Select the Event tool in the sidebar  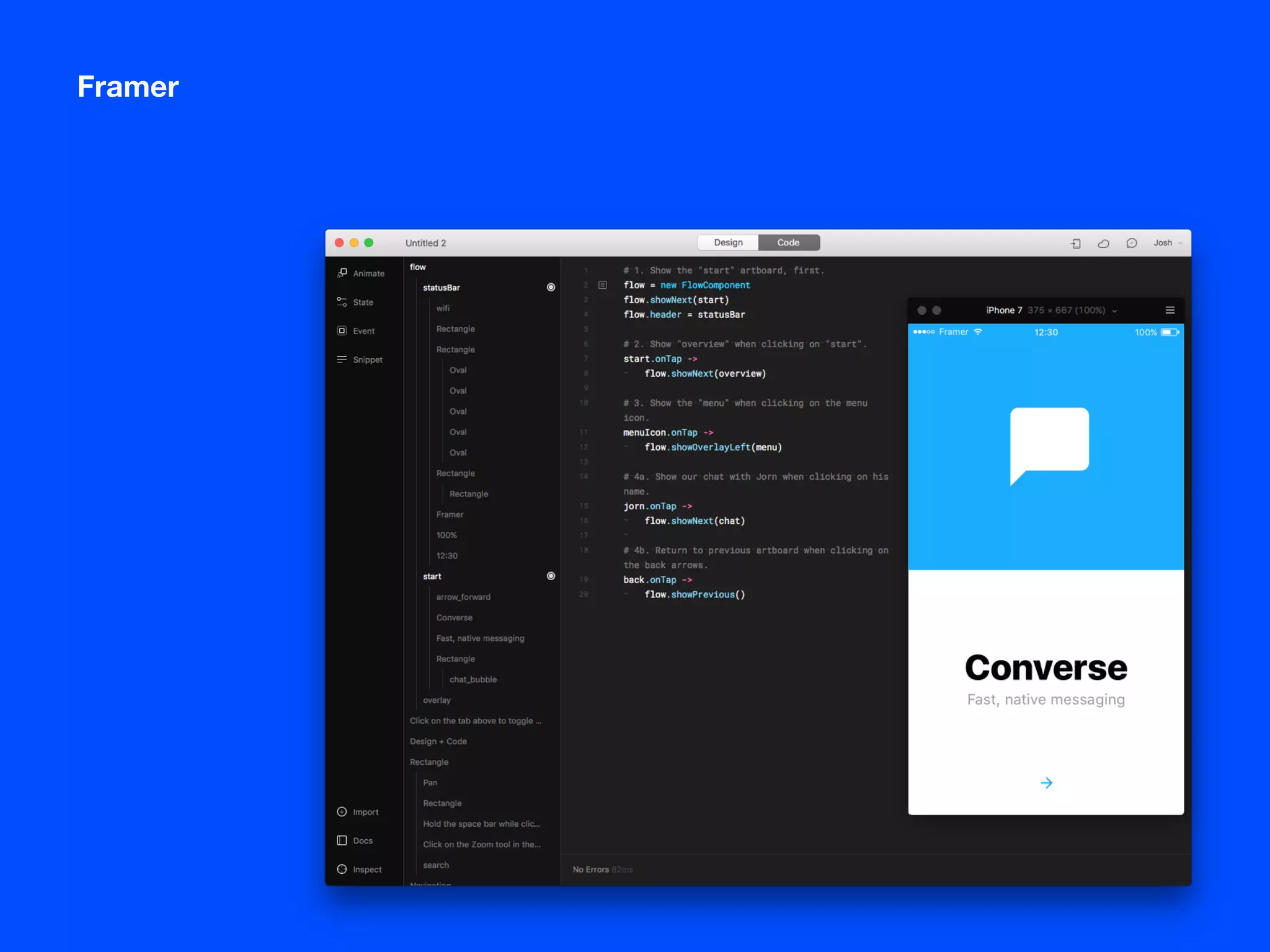click(x=356, y=331)
